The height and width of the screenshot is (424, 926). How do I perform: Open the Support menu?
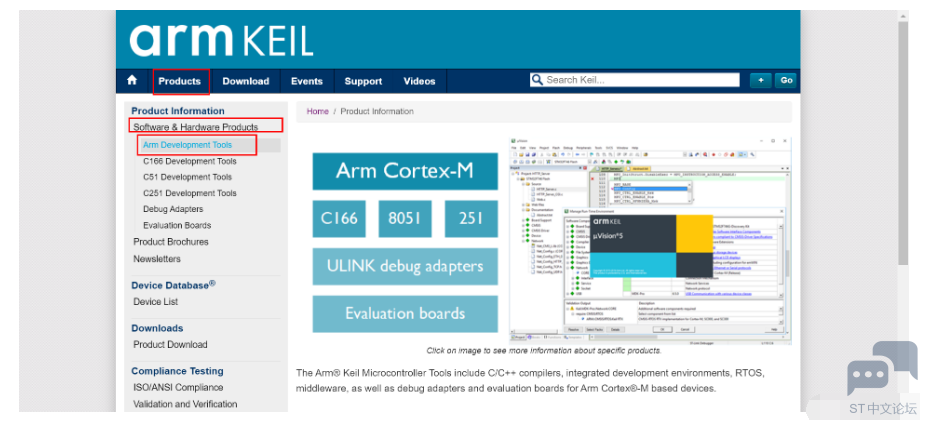363,81
